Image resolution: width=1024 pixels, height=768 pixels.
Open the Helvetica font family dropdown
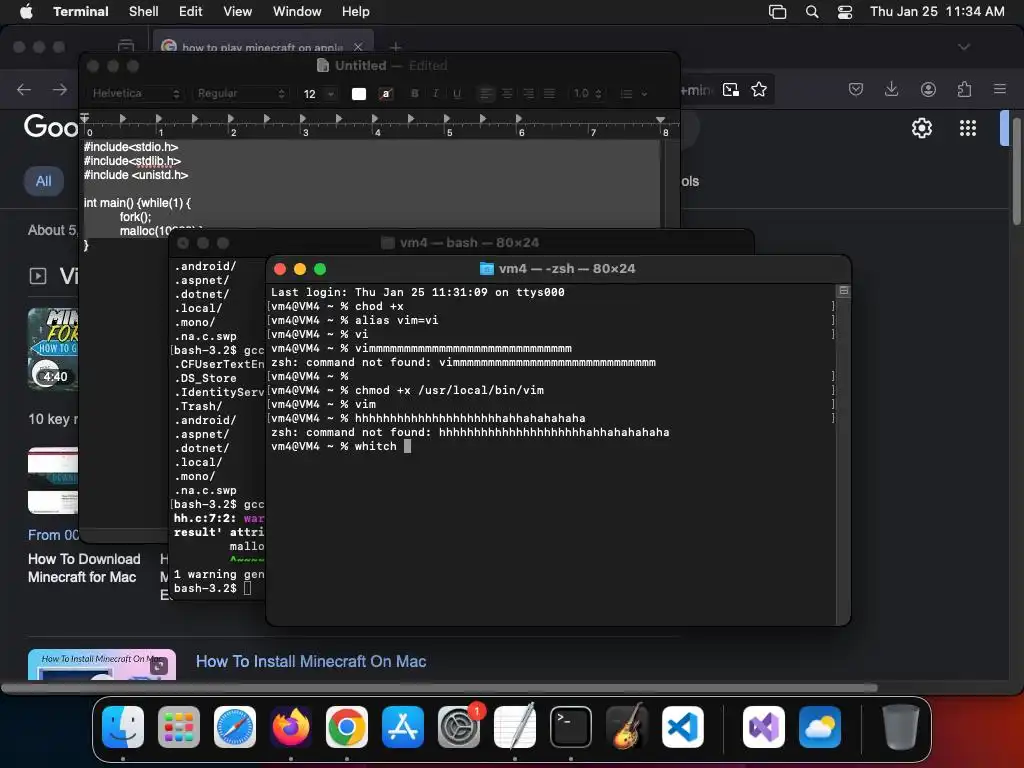(135, 93)
